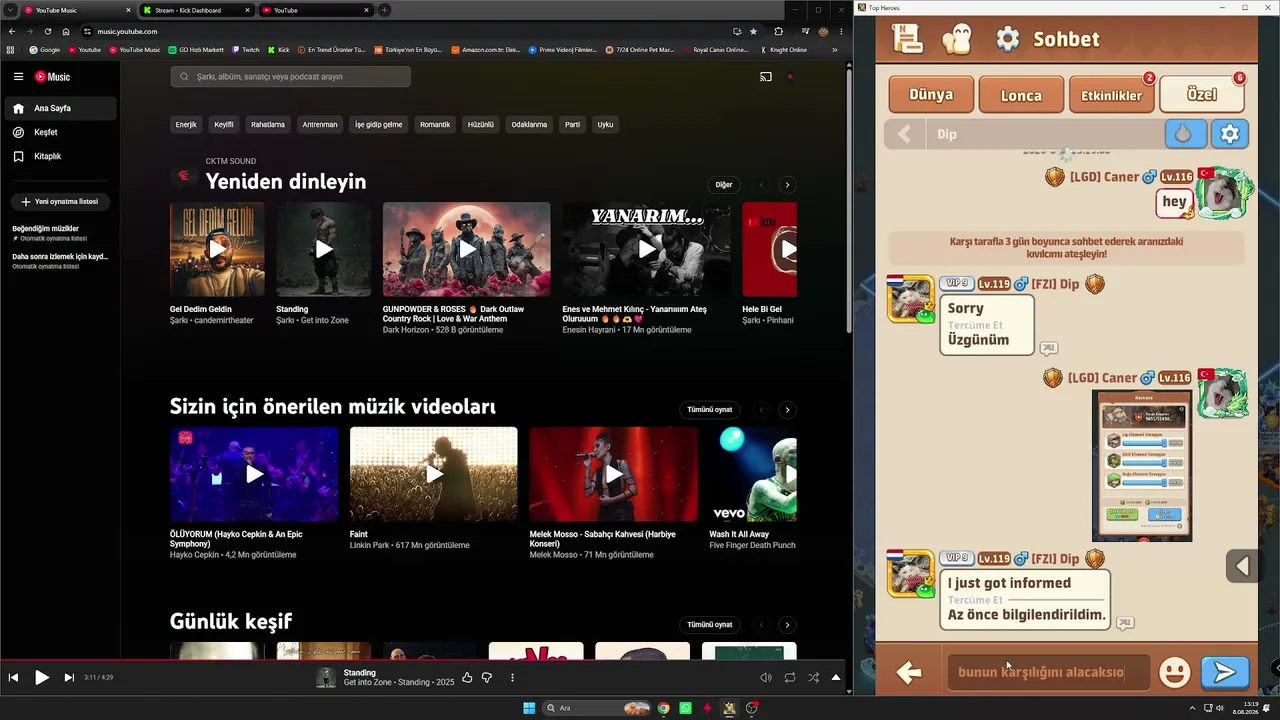Toggle shuffle in player bar
1280x720 pixels.
813,677
